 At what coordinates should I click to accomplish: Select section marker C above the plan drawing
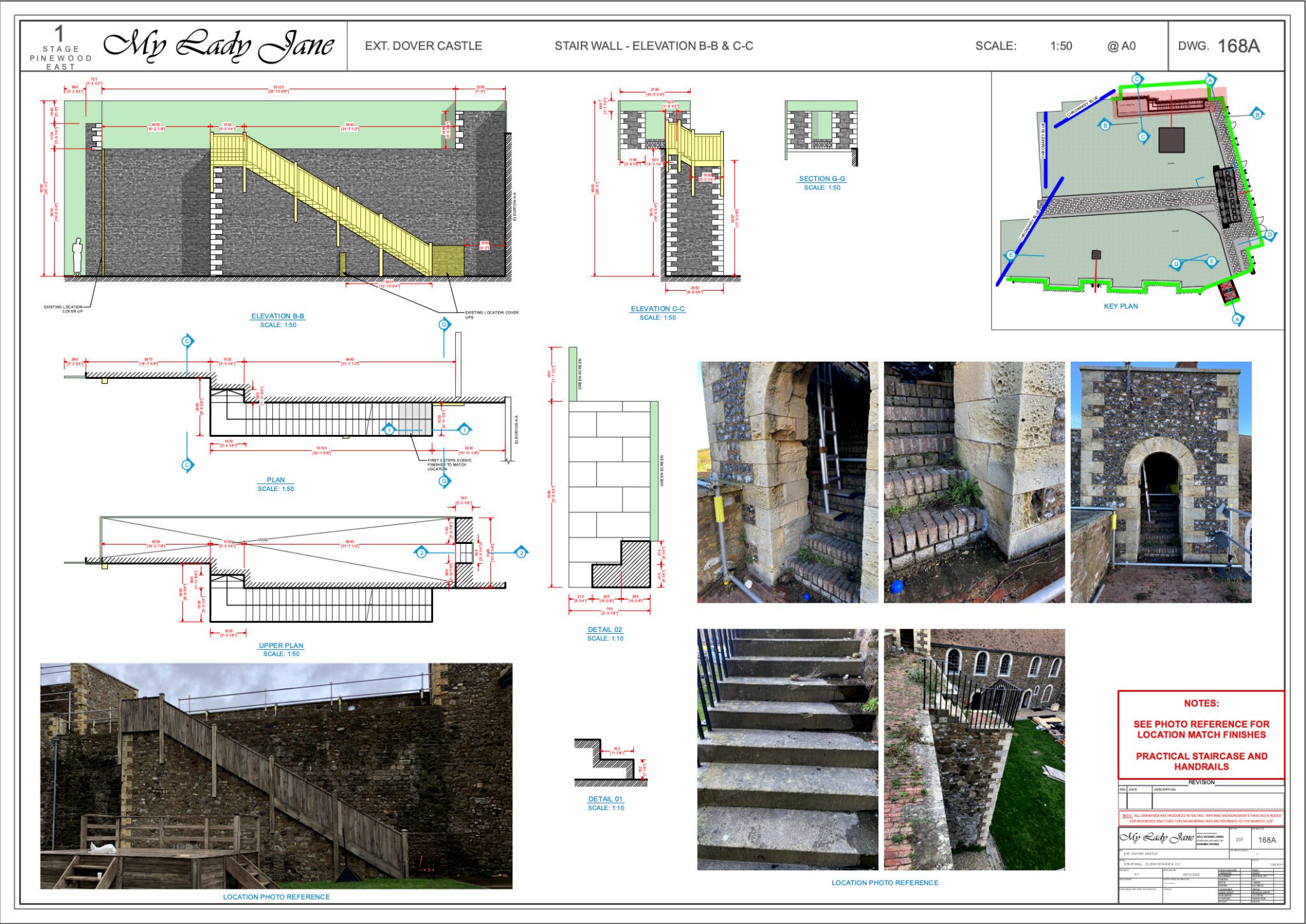click(x=187, y=341)
